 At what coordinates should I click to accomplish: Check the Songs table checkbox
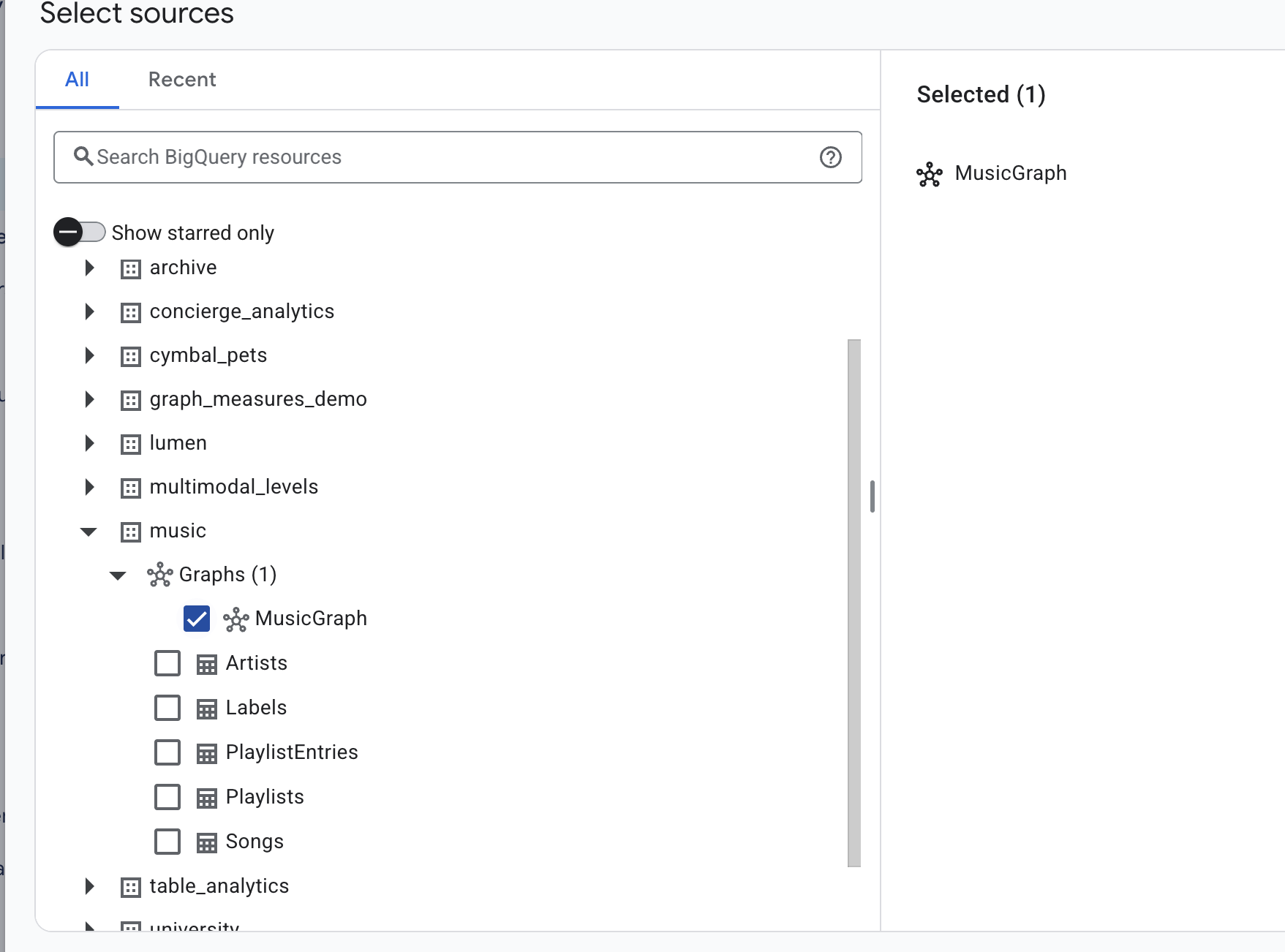(x=167, y=842)
